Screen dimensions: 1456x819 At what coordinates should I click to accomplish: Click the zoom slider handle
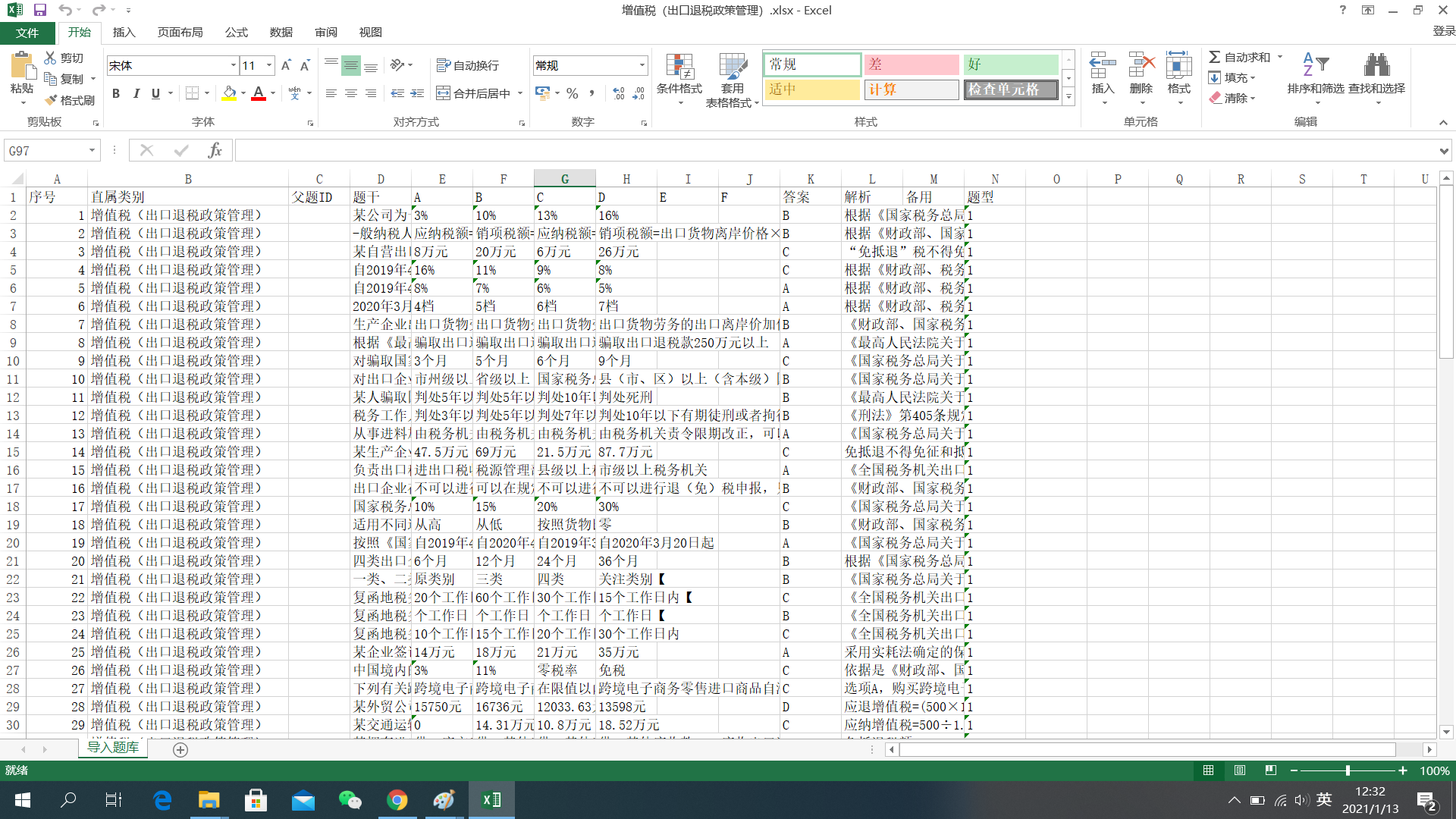click(1348, 770)
